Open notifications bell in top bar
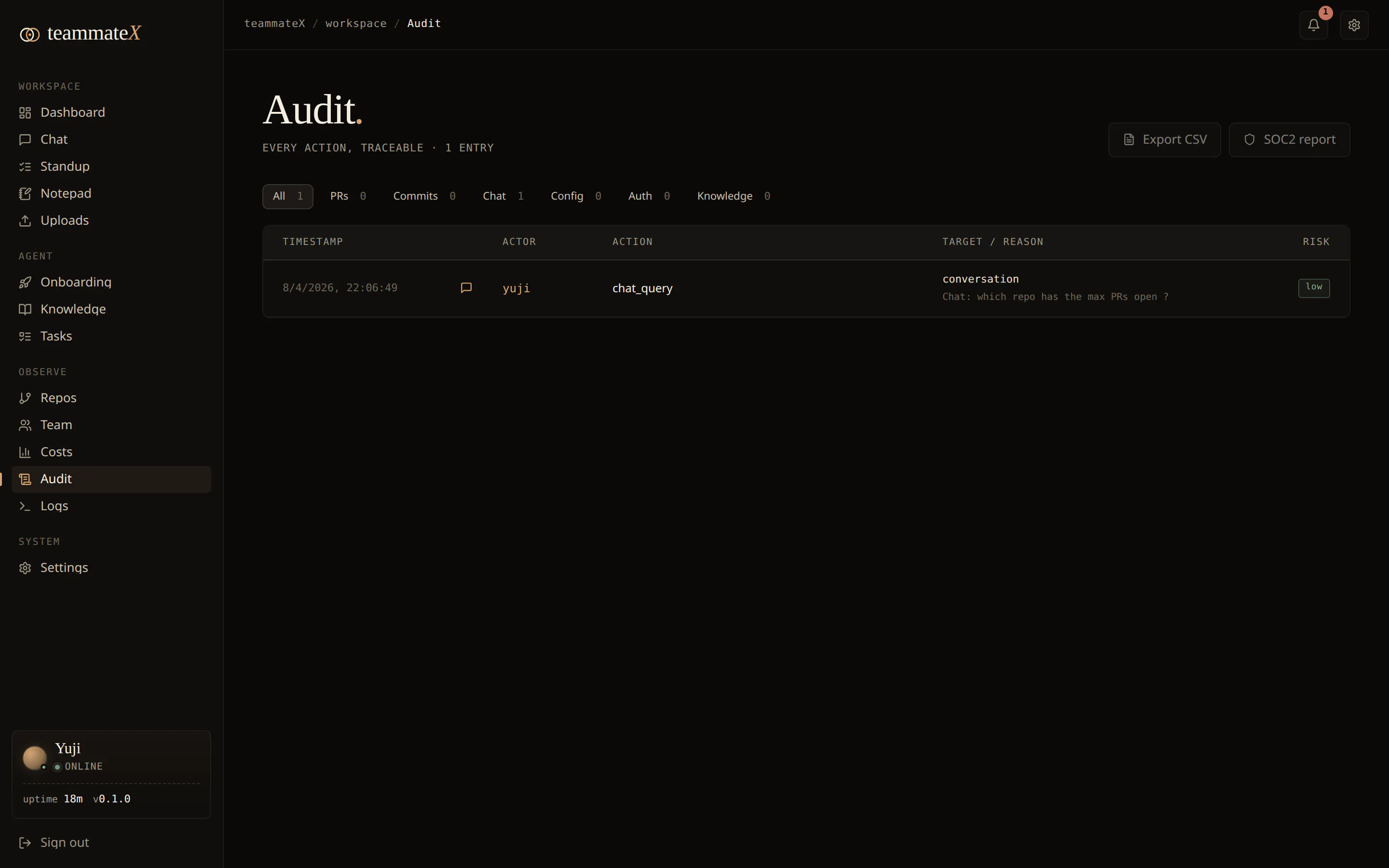 click(x=1313, y=25)
